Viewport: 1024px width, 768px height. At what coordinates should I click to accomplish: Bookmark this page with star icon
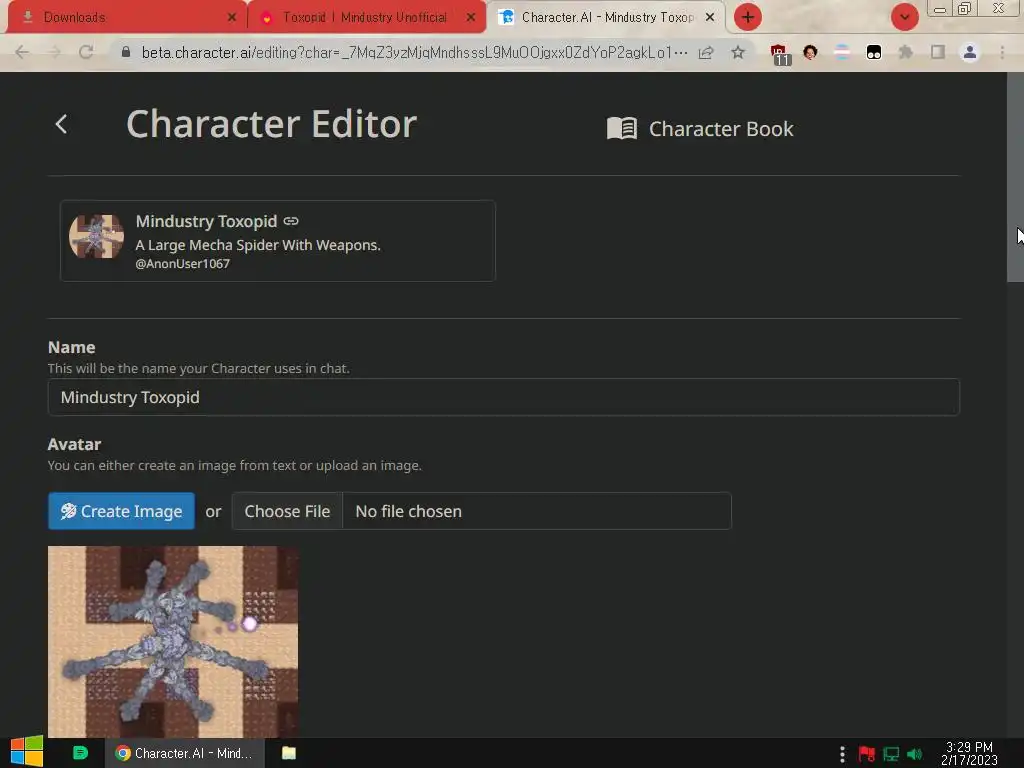tap(738, 52)
